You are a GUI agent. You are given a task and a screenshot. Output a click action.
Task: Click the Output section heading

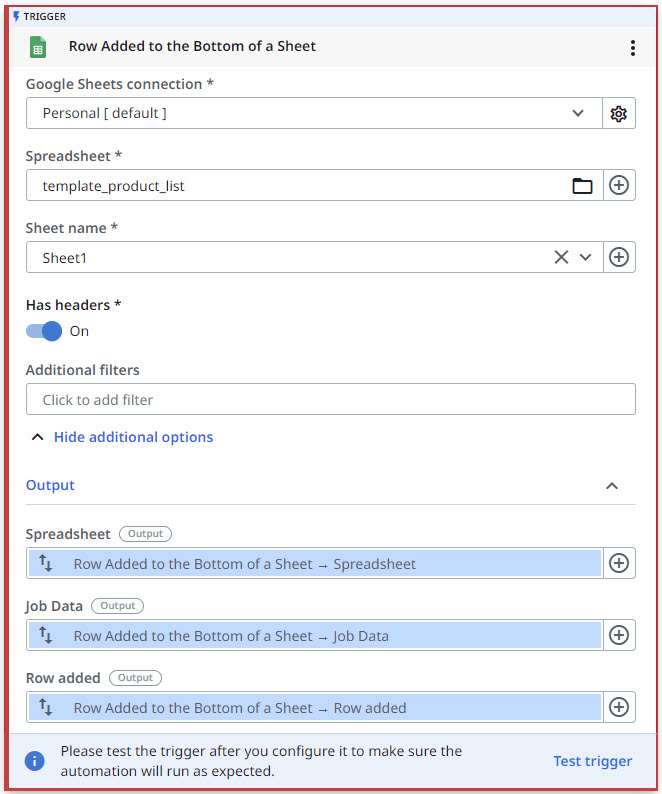point(50,485)
